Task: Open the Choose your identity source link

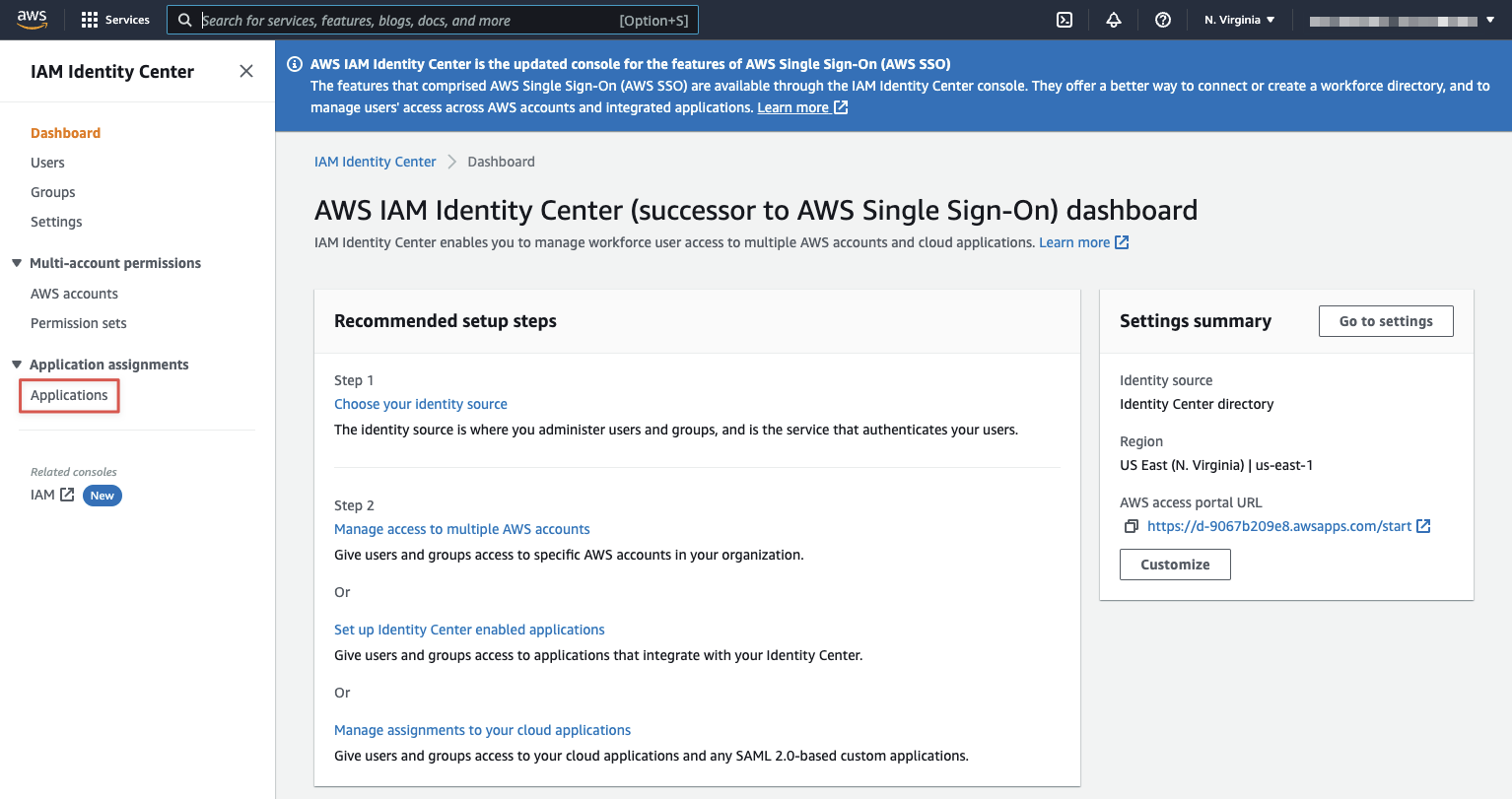Action: [421, 404]
